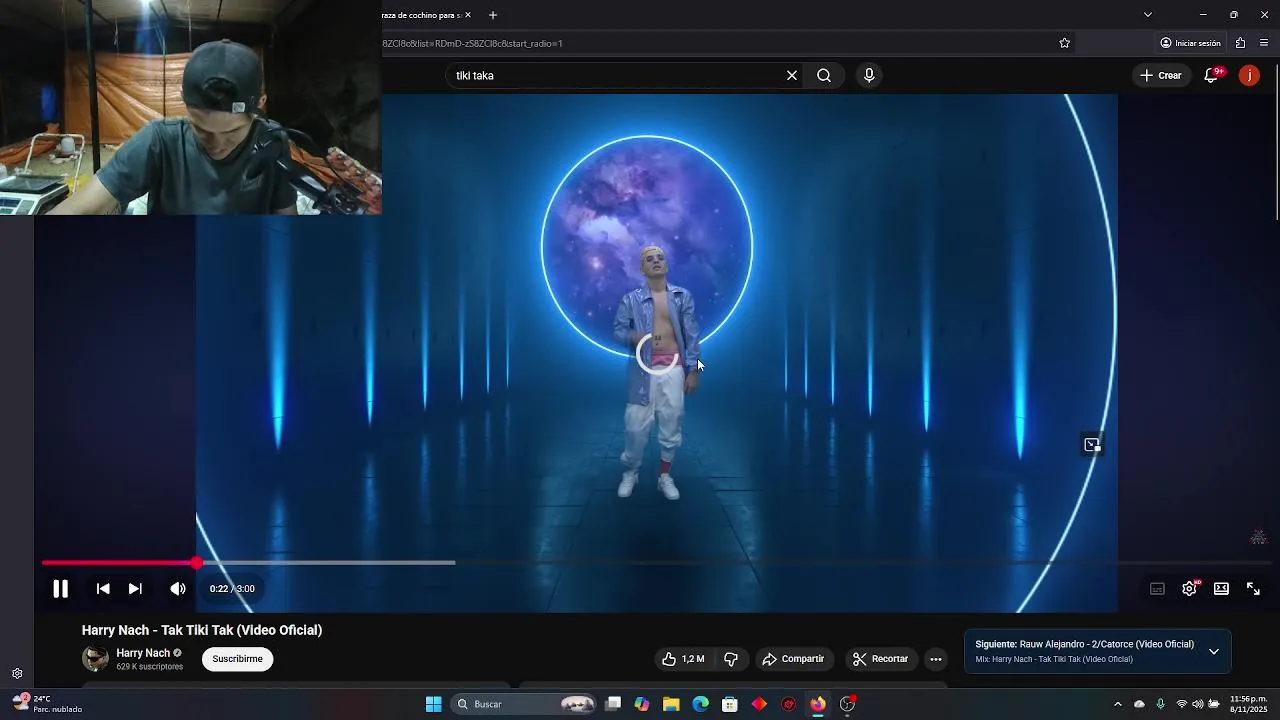Clear the 'tiki taka' search text
The width and height of the screenshot is (1280, 720).
pyautogui.click(x=792, y=75)
